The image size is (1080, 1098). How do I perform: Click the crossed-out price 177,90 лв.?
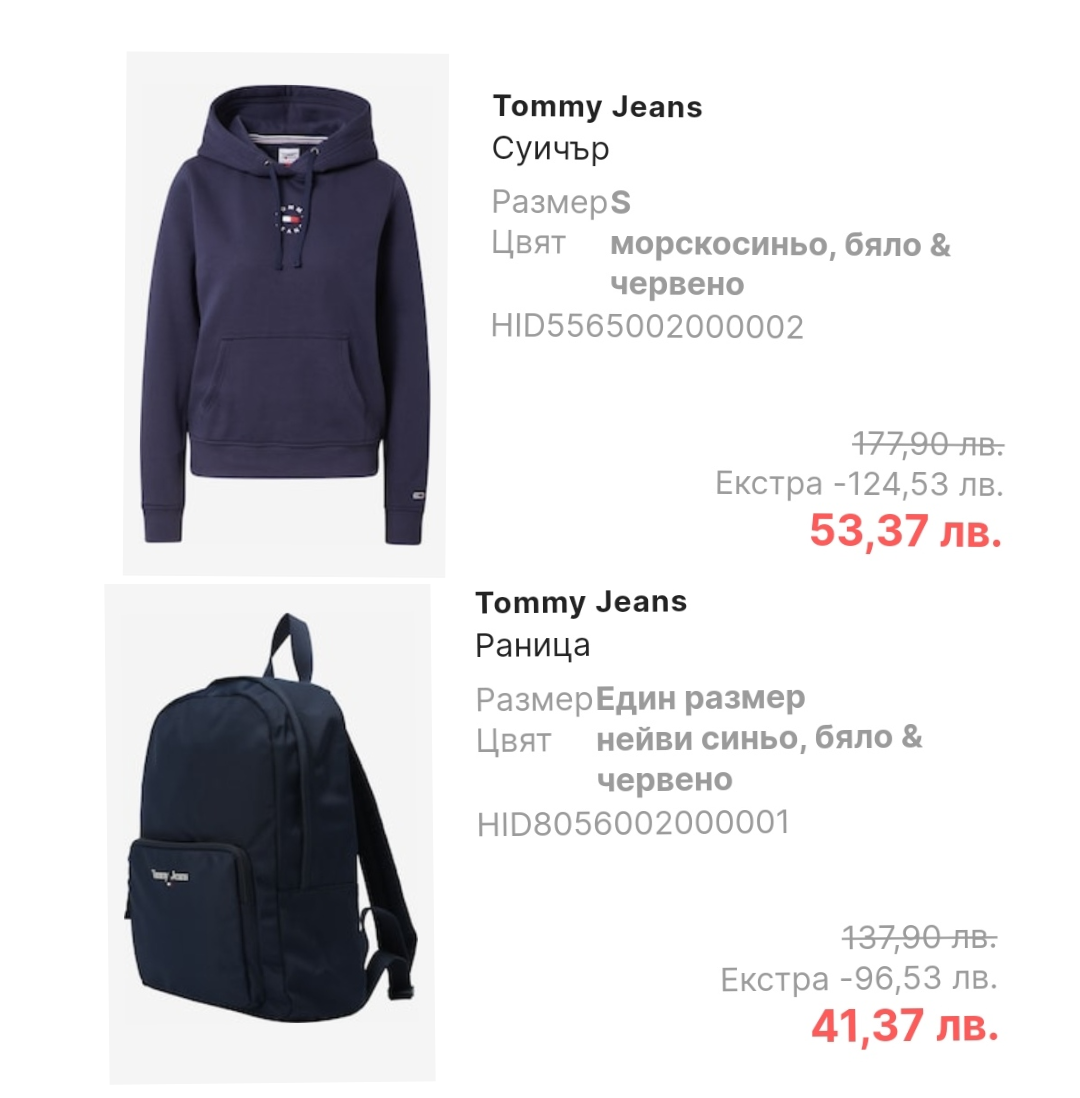928,443
